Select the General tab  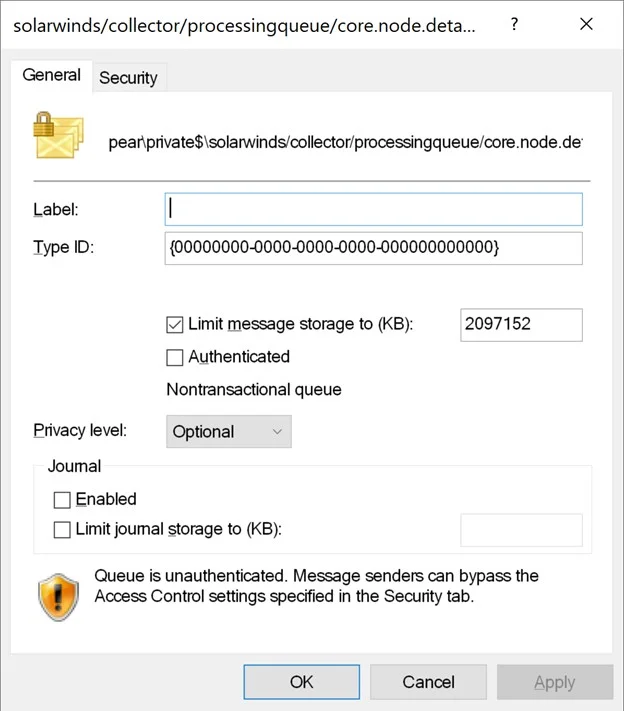(x=52, y=75)
